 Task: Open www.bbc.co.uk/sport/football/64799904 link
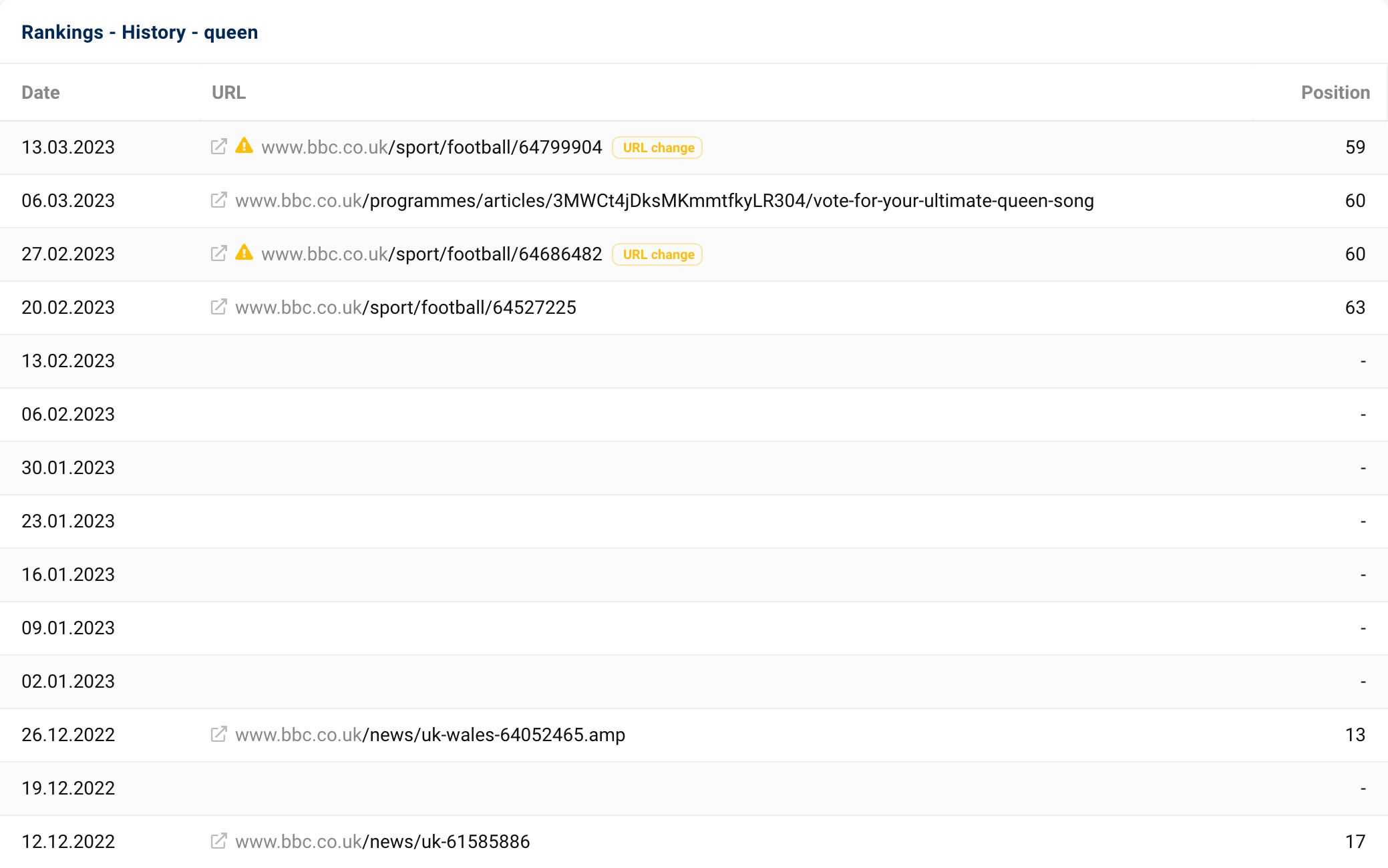(431, 148)
